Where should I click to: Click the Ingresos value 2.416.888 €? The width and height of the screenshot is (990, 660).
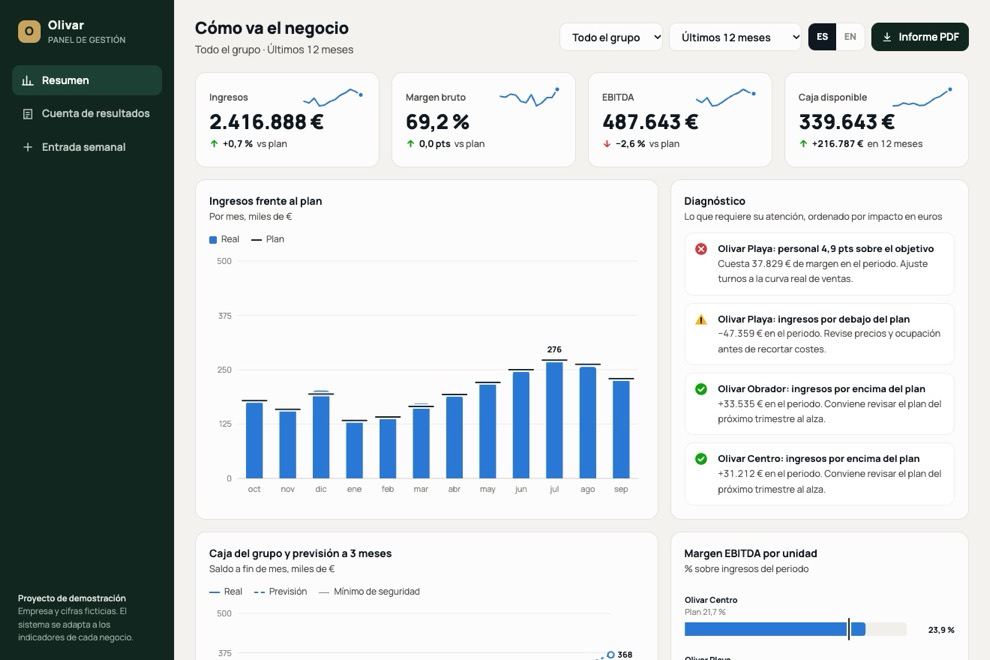[266, 122]
